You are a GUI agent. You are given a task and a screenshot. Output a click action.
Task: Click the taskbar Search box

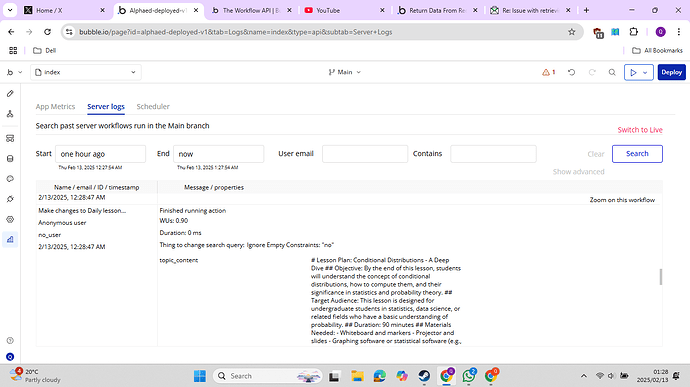[268, 376]
